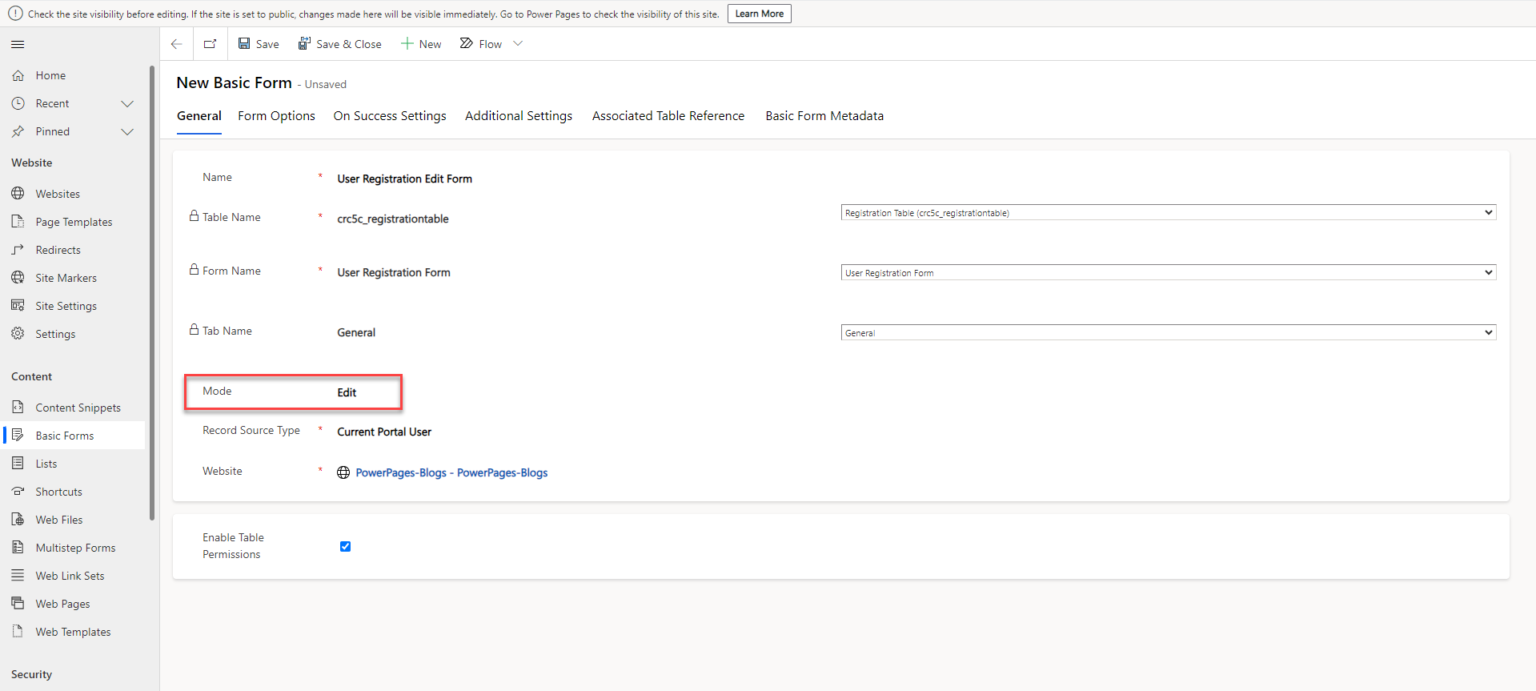1536x691 pixels.
Task: Click the open-in-new-window icon
Action: click(x=209, y=43)
